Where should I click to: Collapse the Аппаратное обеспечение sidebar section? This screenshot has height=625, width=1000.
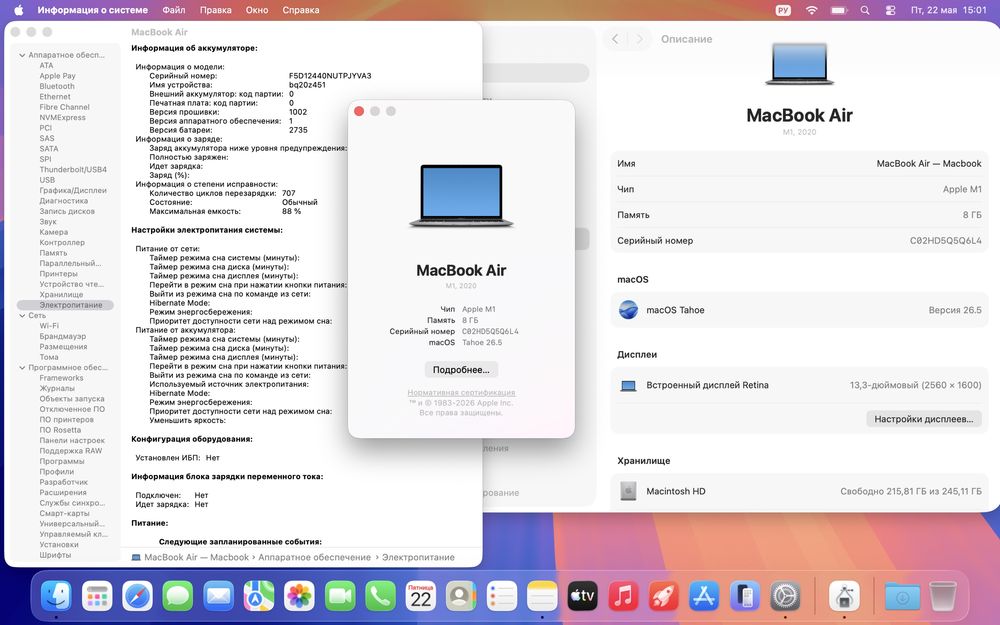click(22, 55)
